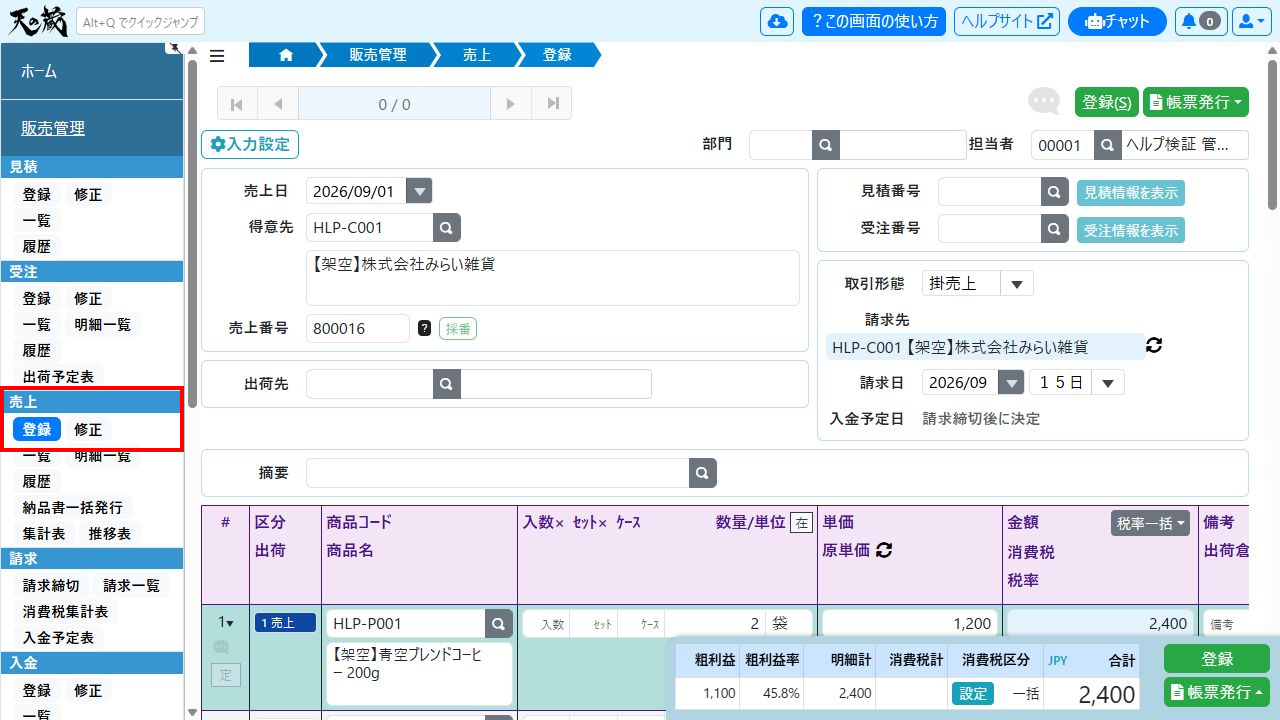This screenshot has height=720, width=1280.
Task: Toggle the hamburger sidebar menu icon
Action: click(x=217, y=56)
